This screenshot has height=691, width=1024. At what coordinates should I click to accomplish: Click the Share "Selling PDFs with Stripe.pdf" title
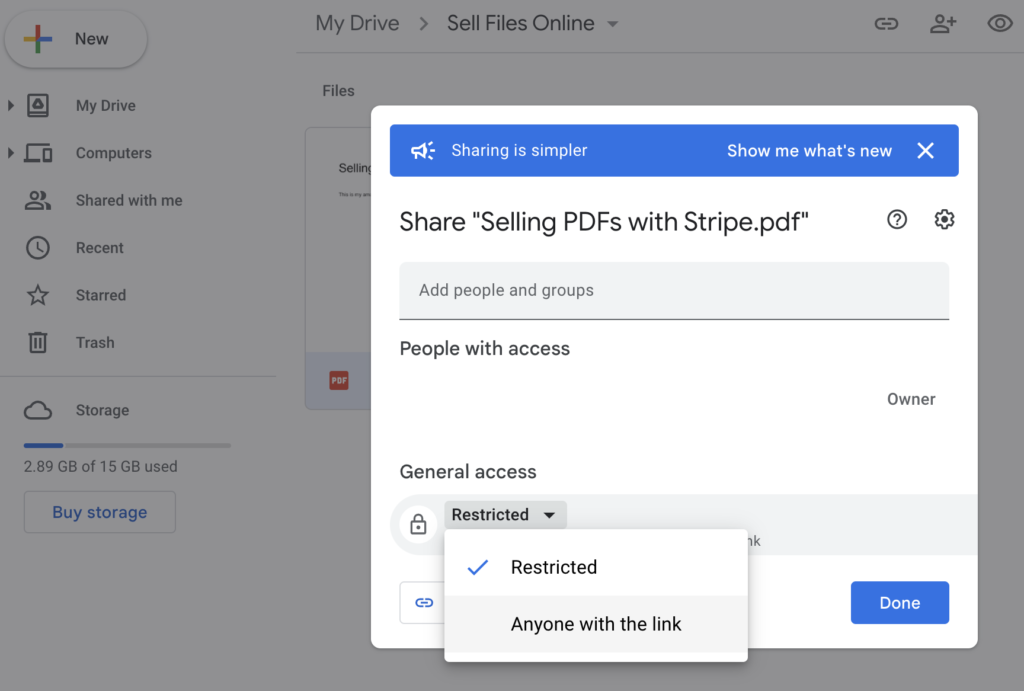(x=604, y=222)
